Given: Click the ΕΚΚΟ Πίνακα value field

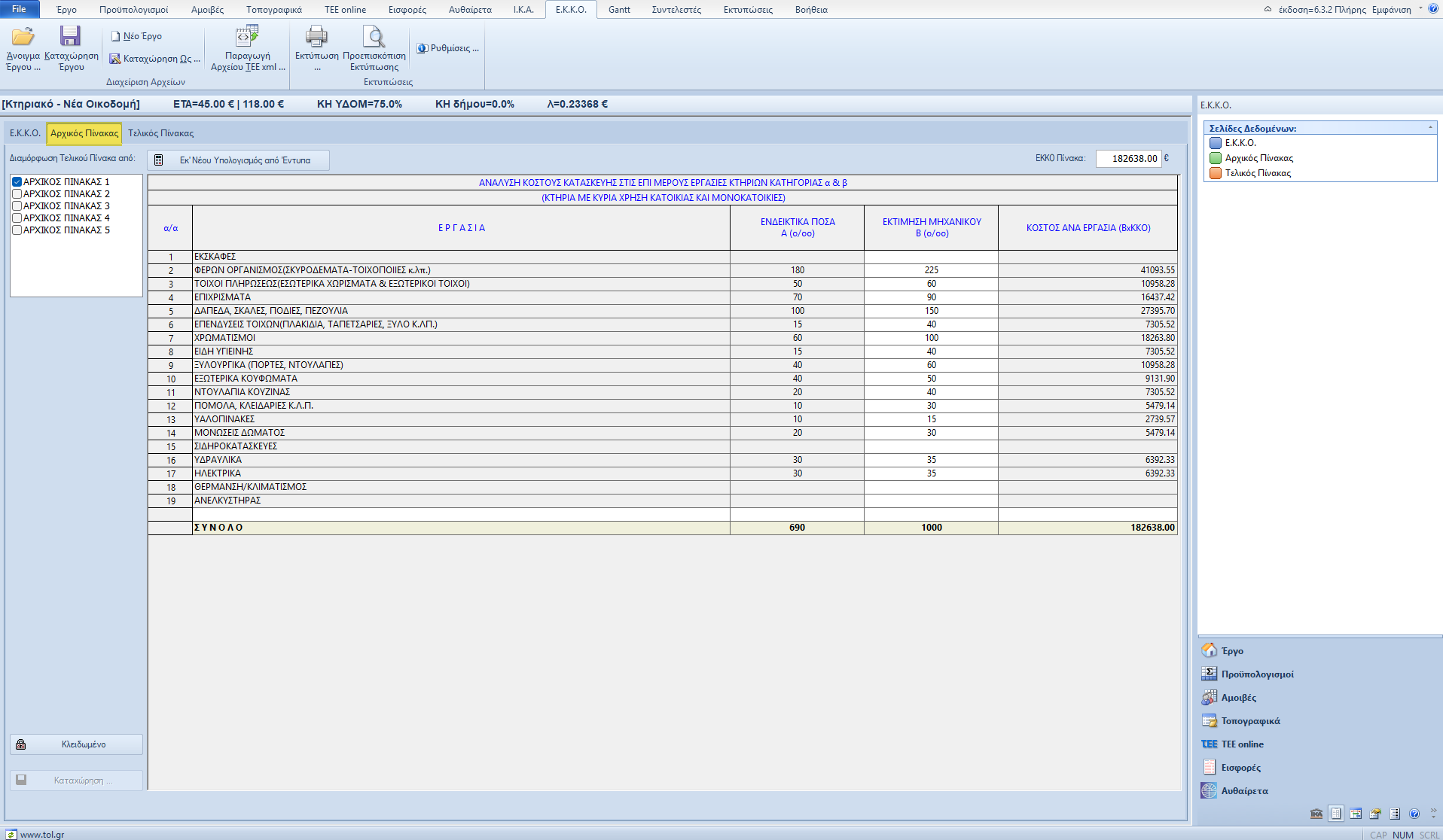Looking at the screenshot, I should click(1128, 159).
